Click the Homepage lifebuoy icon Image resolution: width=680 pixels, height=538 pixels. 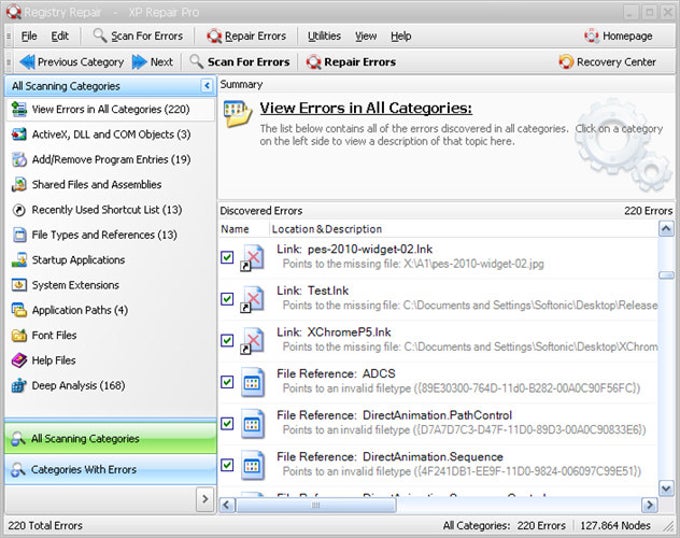pyautogui.click(x=592, y=36)
